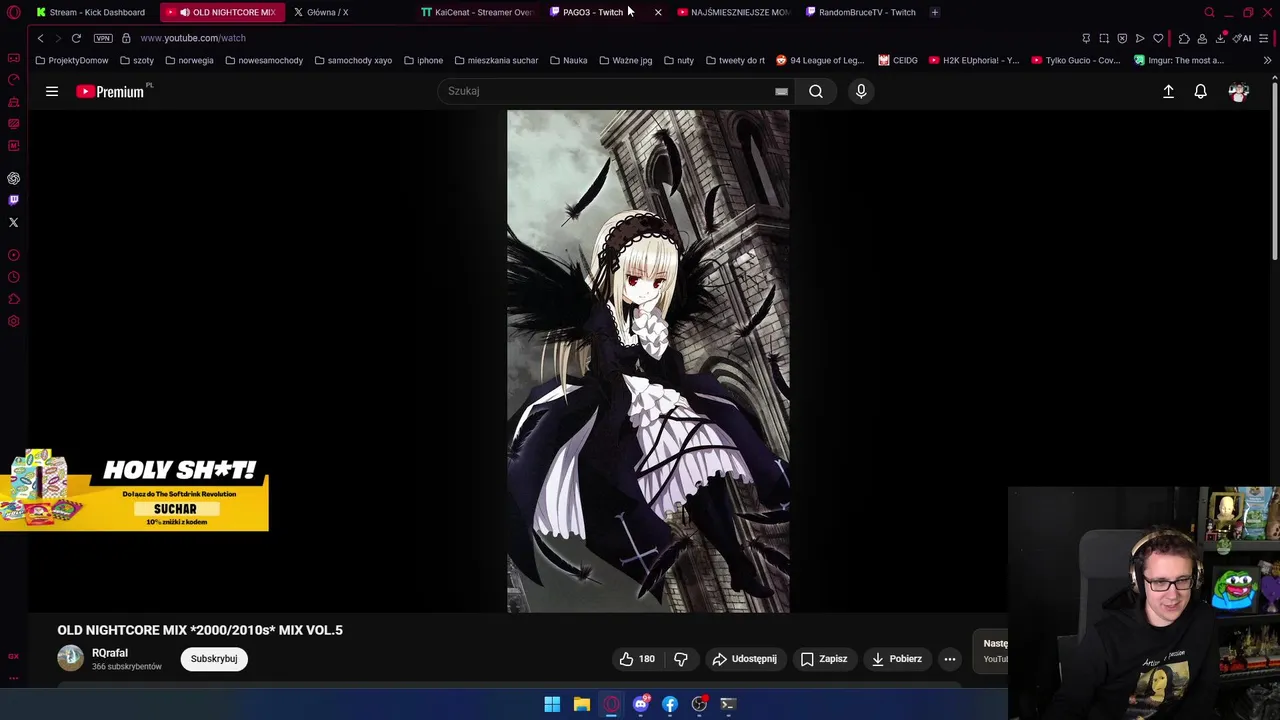This screenshot has height=720, width=1280.
Task: Close the PAGO3 - Twitch tab
Action: click(658, 12)
